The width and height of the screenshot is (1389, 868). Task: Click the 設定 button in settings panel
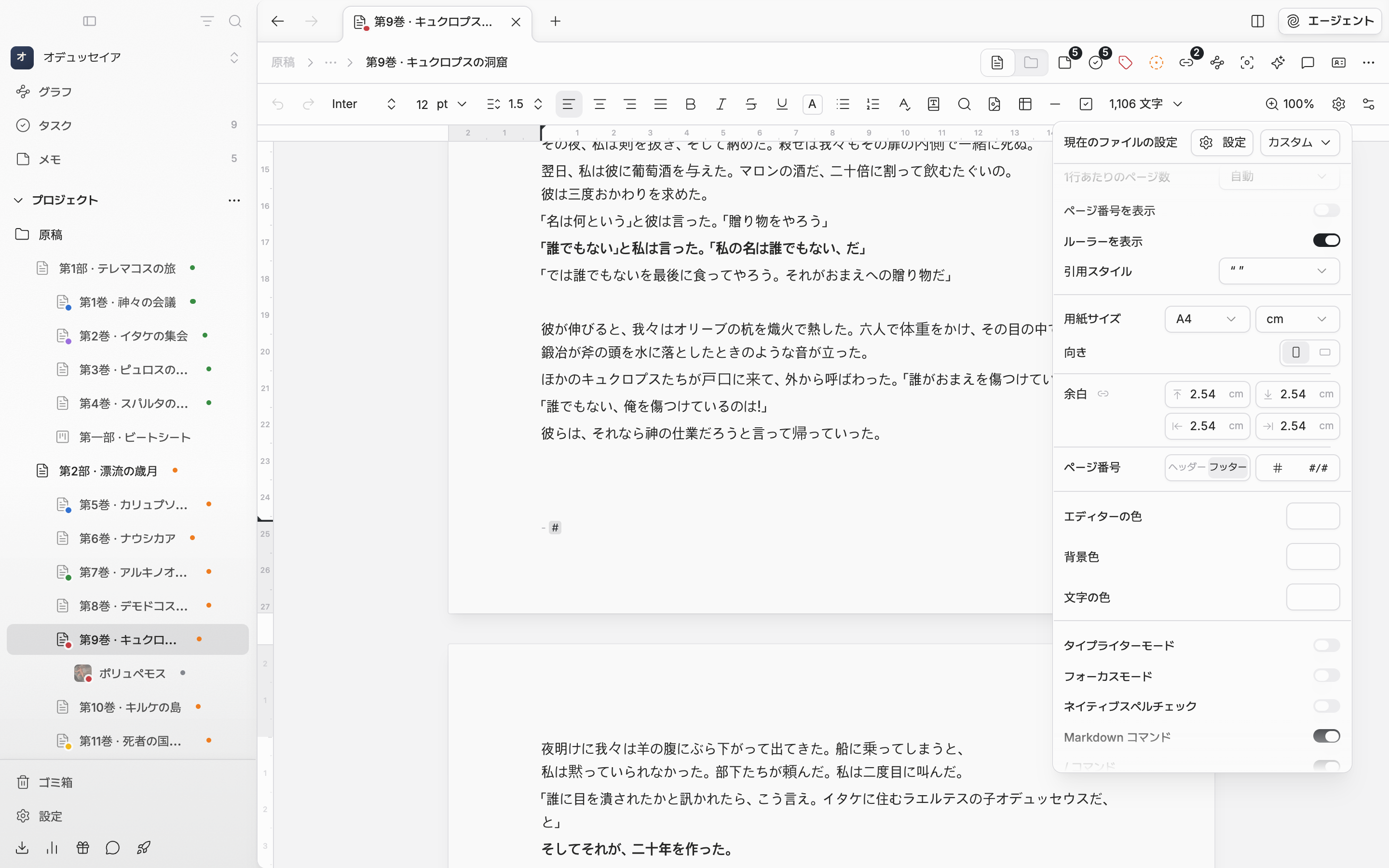tap(1222, 142)
